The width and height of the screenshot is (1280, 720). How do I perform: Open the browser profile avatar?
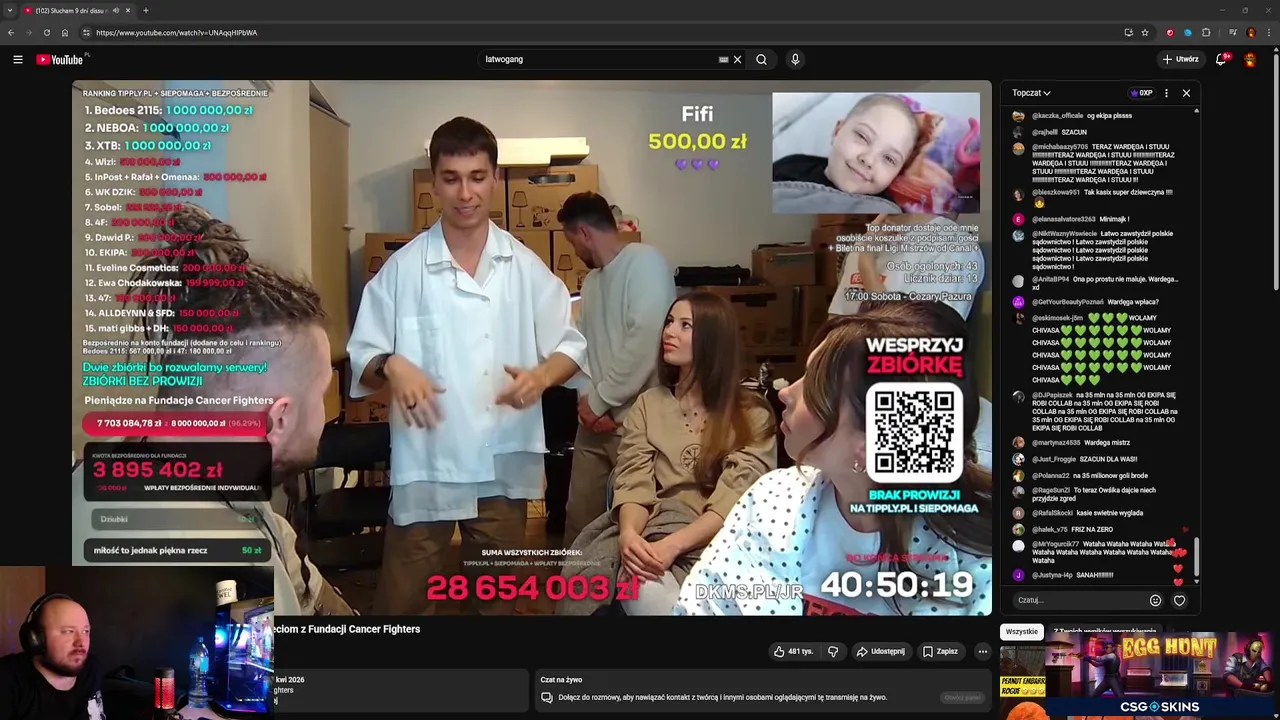pyautogui.click(x=1250, y=33)
